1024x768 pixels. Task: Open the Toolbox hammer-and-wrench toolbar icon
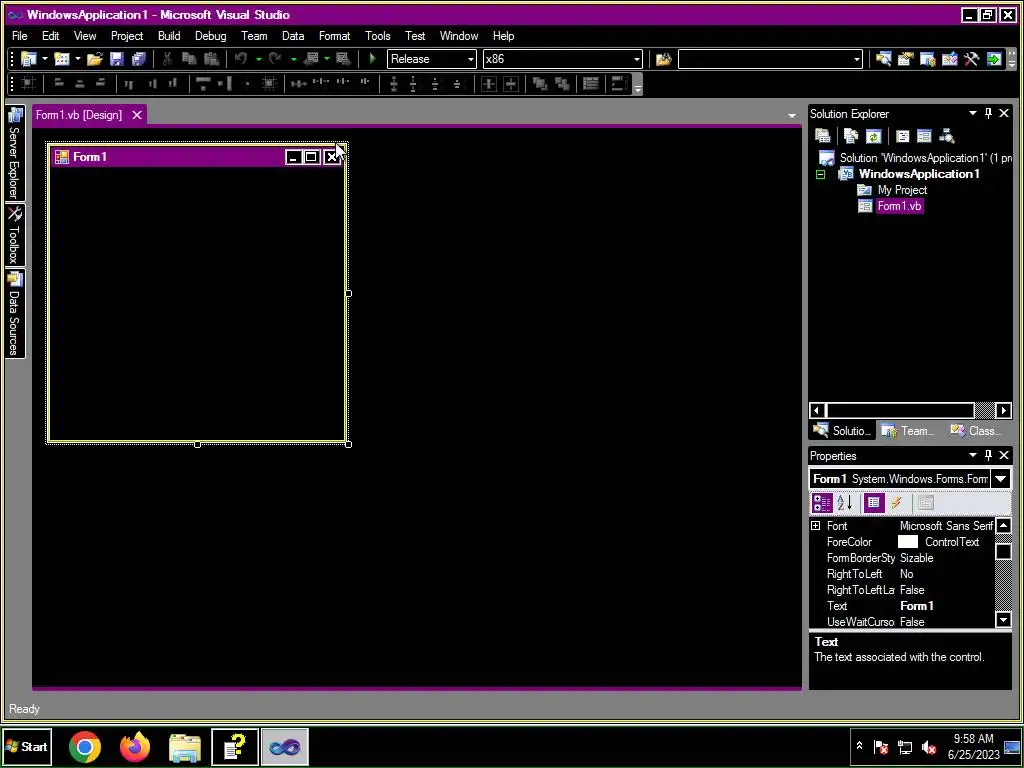(971, 59)
